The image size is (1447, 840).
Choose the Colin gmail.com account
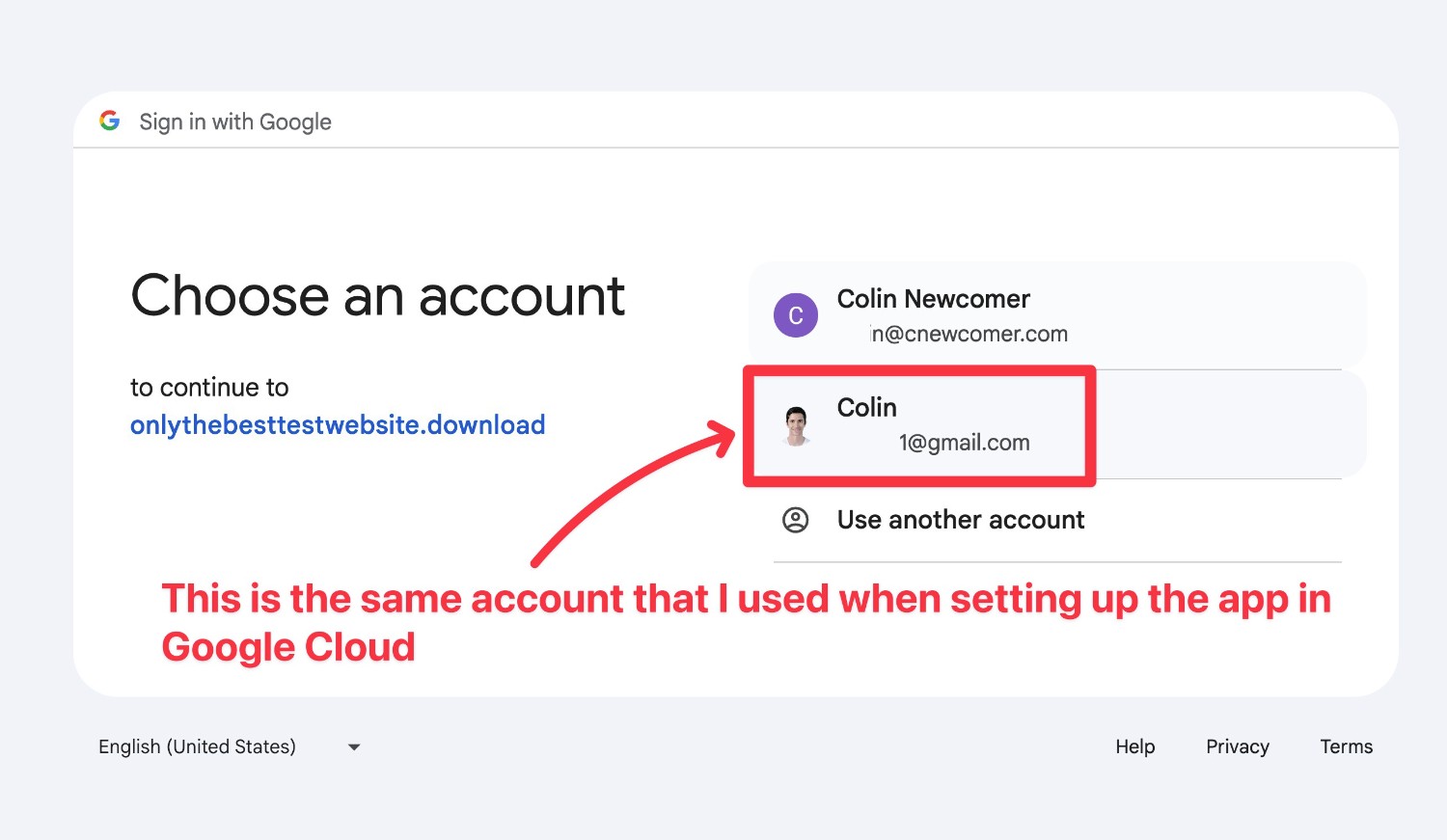coord(1057,424)
